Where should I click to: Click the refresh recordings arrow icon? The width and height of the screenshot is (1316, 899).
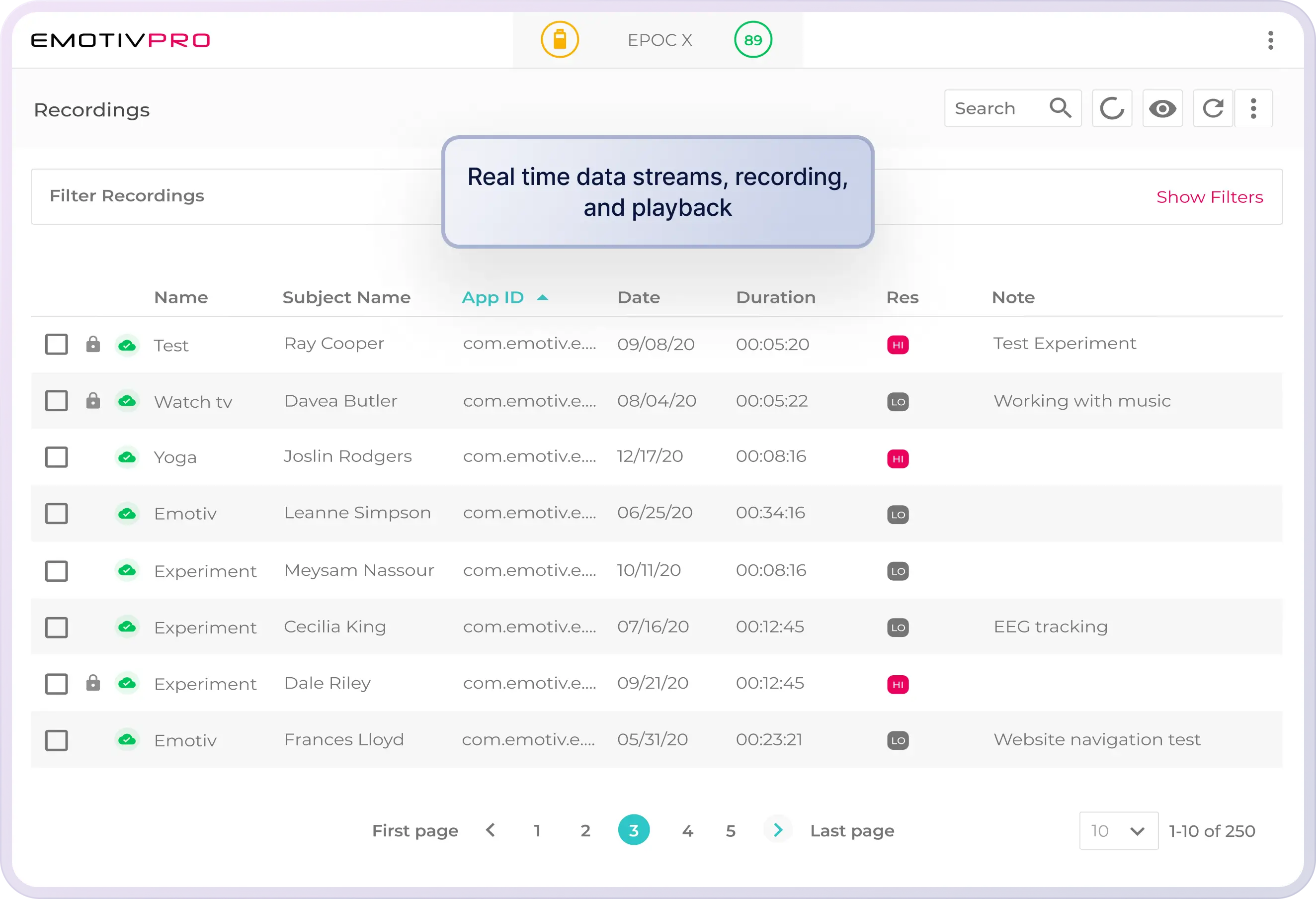pos(1212,108)
